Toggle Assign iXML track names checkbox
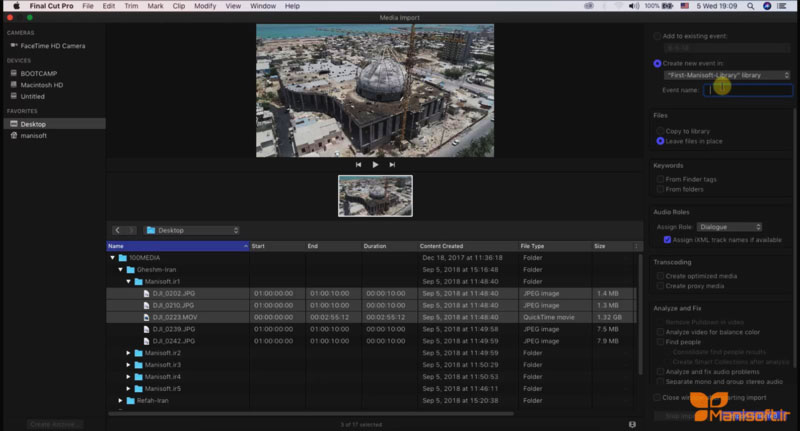800x431 pixels. tap(667, 240)
